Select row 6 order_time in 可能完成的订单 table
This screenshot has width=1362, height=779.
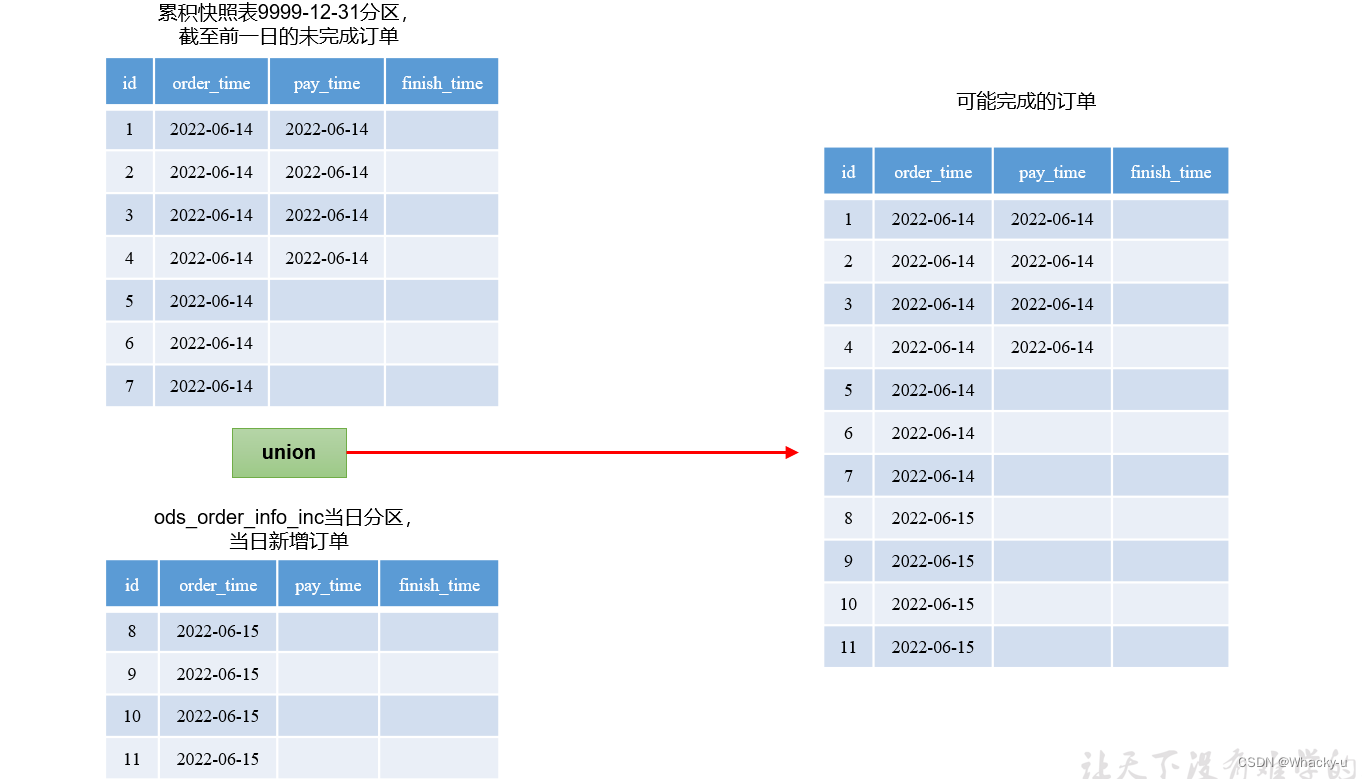(x=933, y=433)
